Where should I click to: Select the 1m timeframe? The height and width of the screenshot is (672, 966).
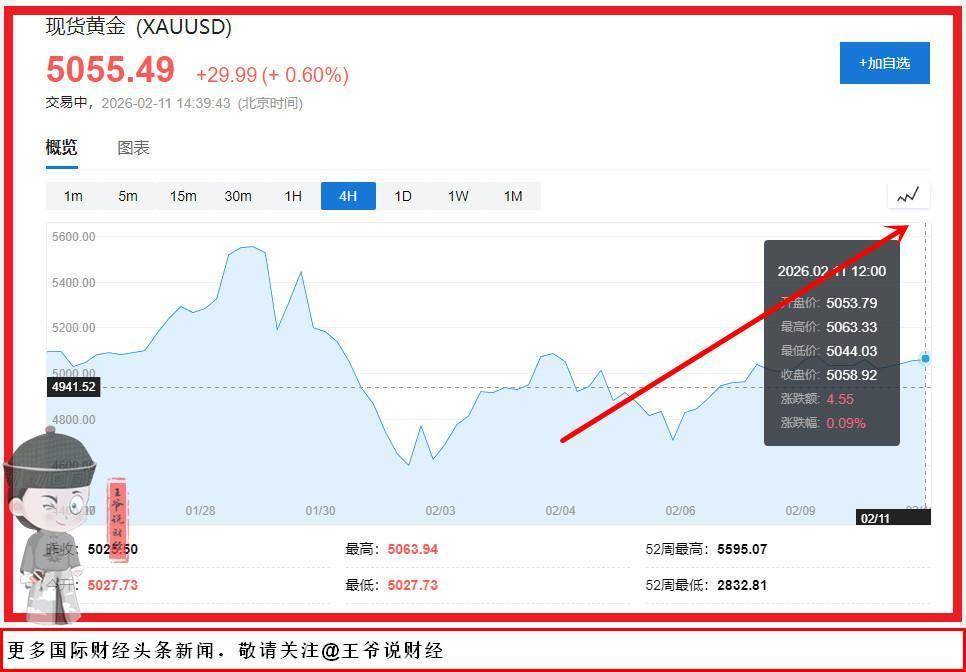click(73, 196)
